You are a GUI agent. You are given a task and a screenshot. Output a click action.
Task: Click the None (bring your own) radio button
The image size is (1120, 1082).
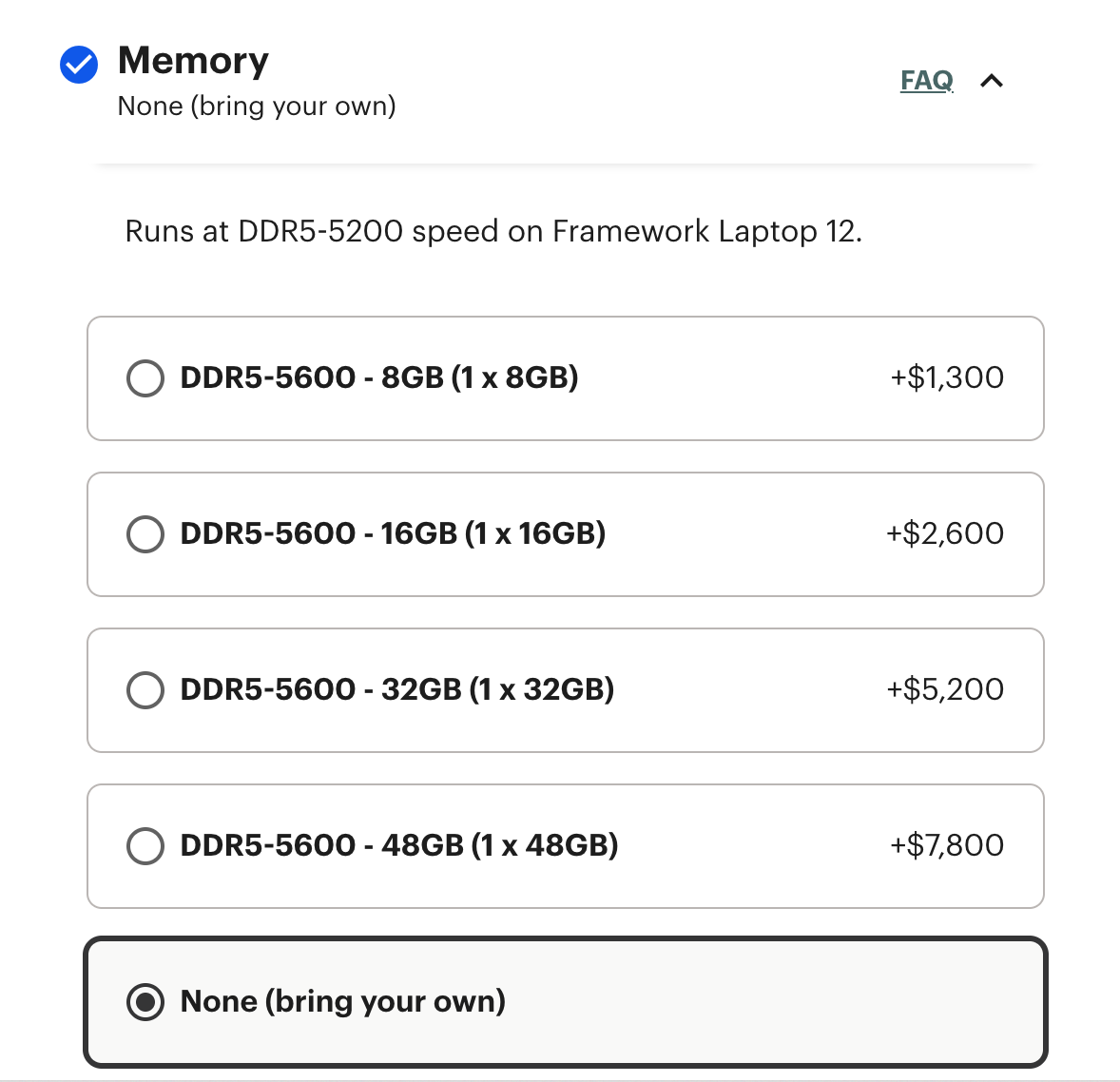coord(145,1002)
